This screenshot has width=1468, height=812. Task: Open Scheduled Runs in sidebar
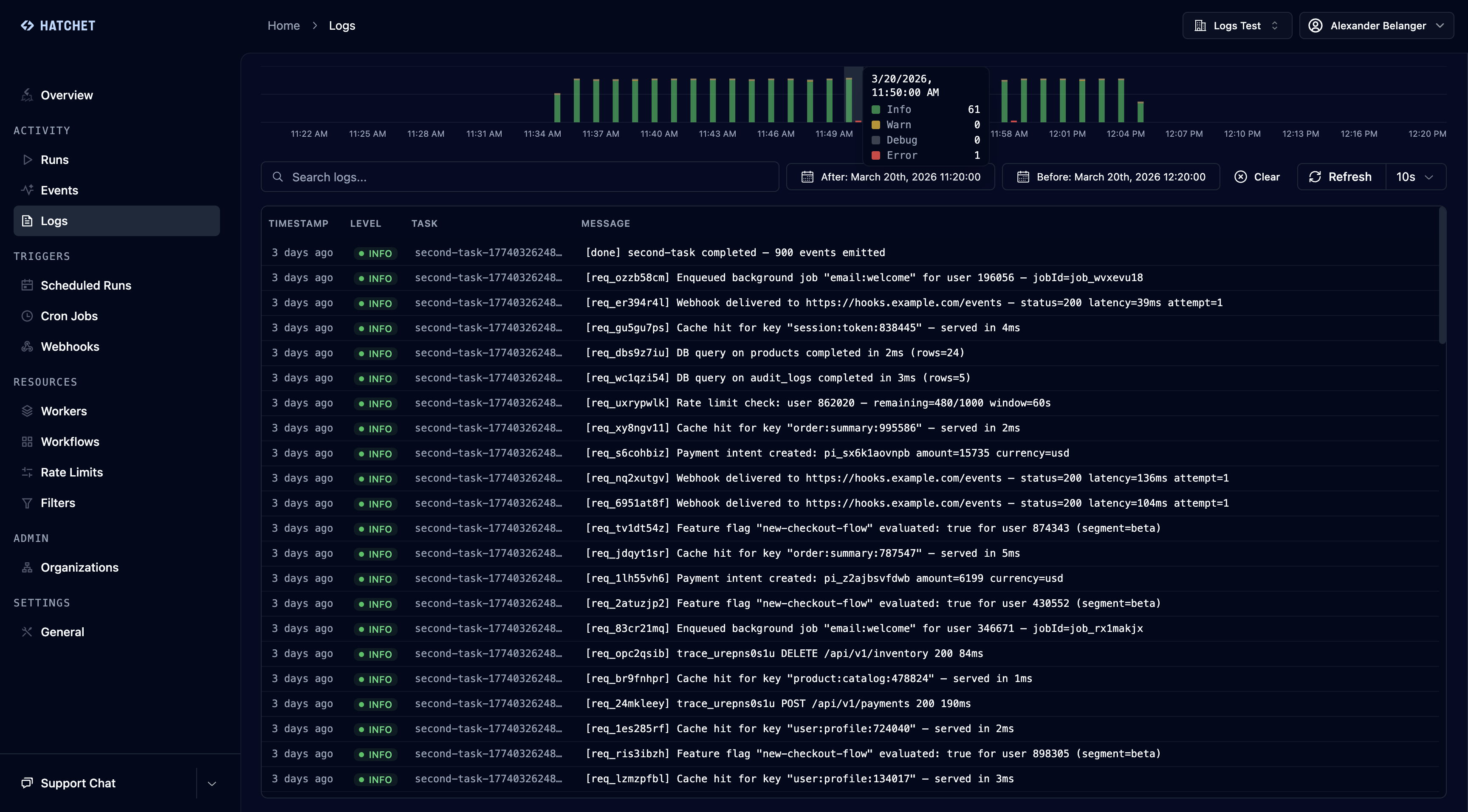tap(85, 285)
